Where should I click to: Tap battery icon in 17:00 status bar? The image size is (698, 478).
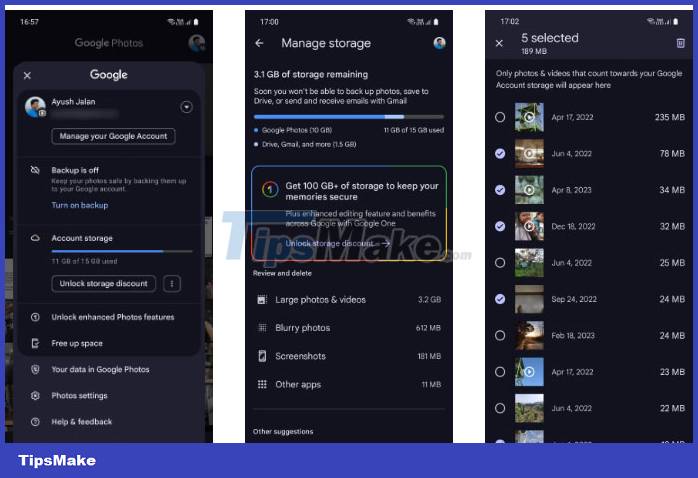[x=436, y=21]
